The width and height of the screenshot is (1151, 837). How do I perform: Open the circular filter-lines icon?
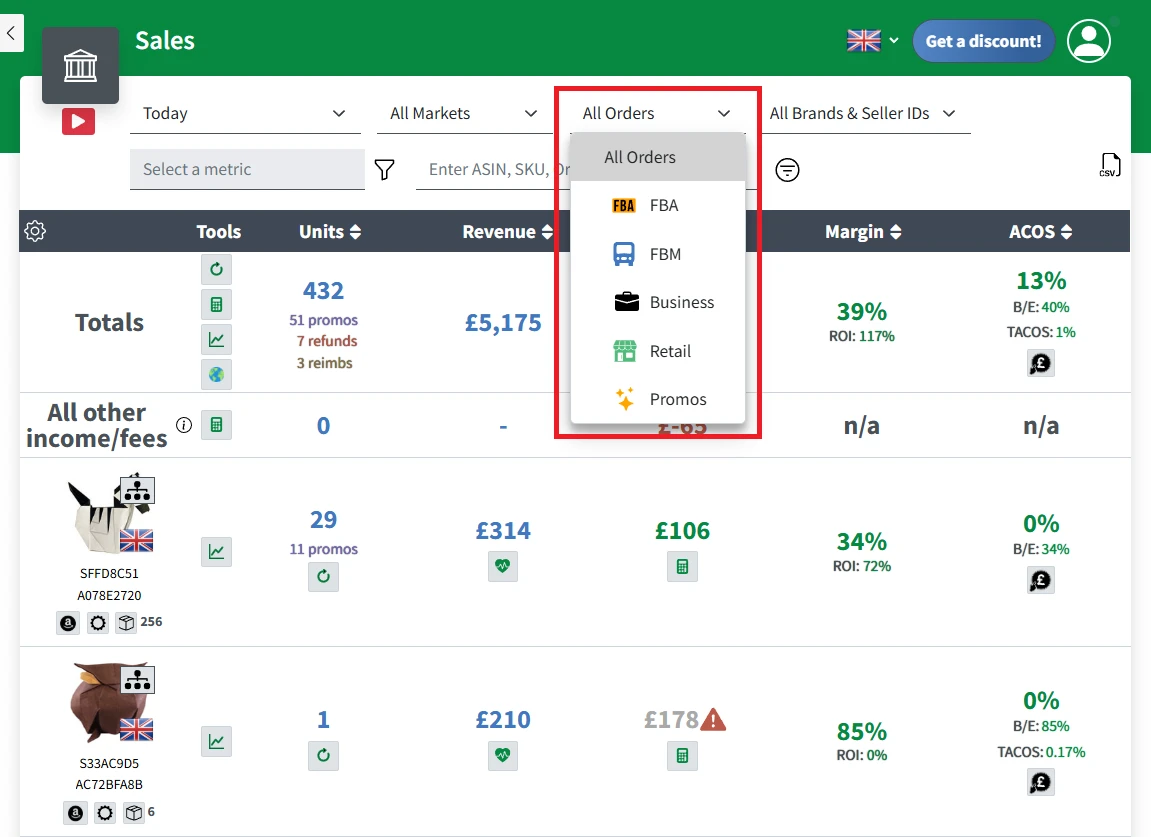point(787,170)
